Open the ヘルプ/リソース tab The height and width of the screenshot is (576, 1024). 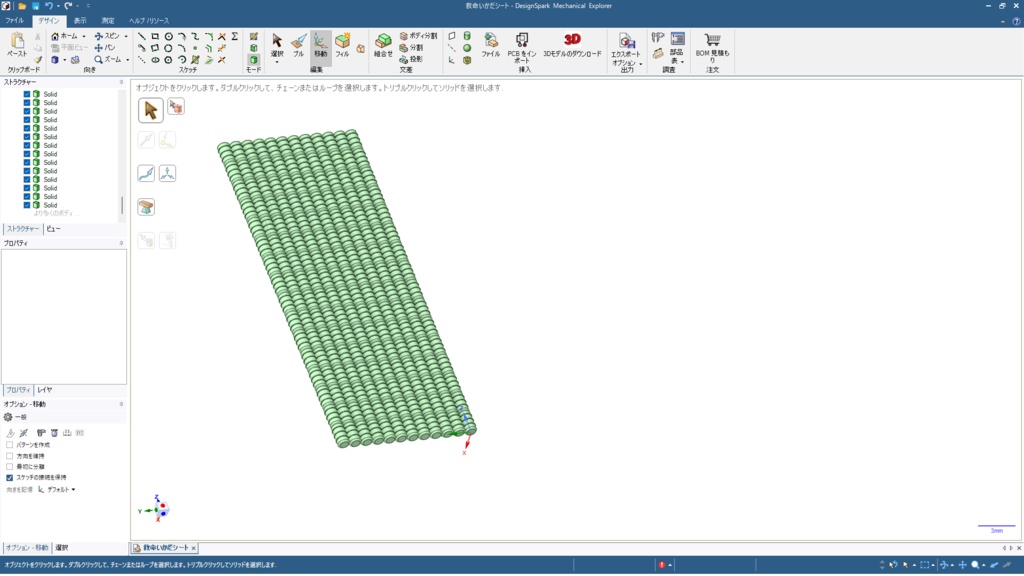pos(149,21)
